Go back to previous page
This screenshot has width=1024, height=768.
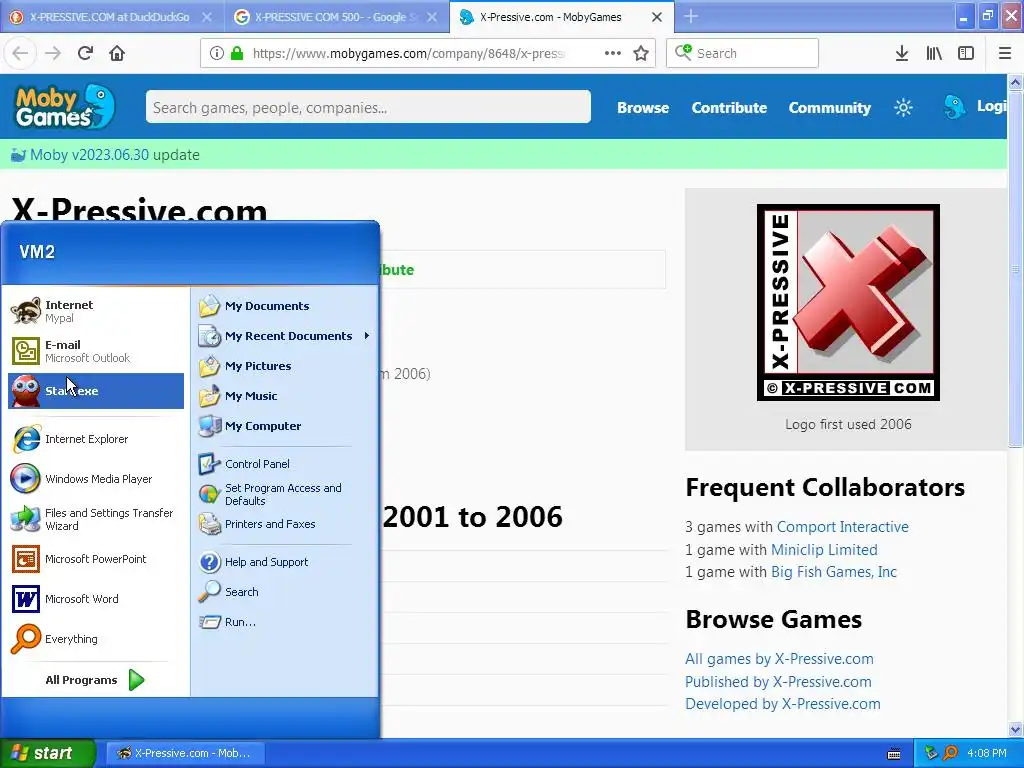click(x=20, y=53)
